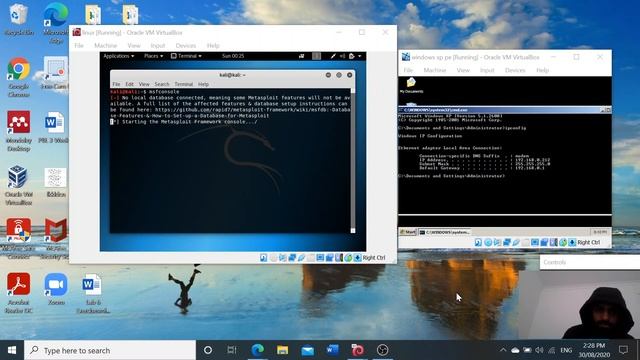Open Task View on Windows taskbar
640x360 pixels.
(232, 350)
